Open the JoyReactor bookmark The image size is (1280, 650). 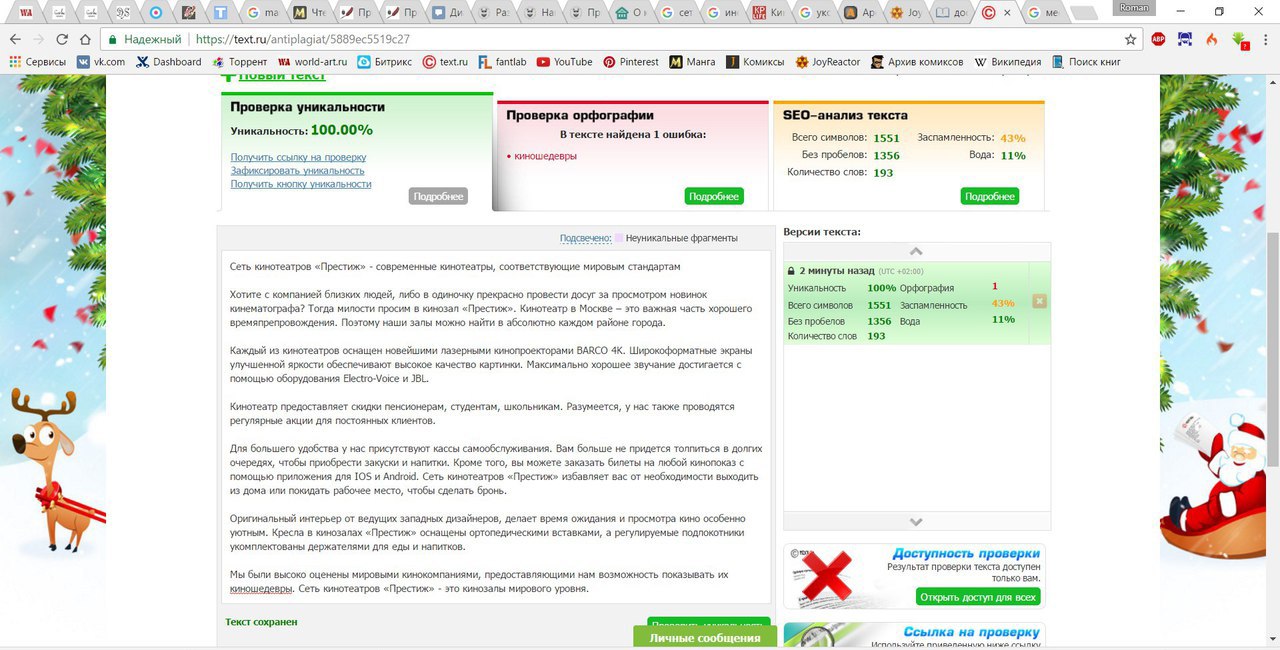pyautogui.click(x=828, y=61)
